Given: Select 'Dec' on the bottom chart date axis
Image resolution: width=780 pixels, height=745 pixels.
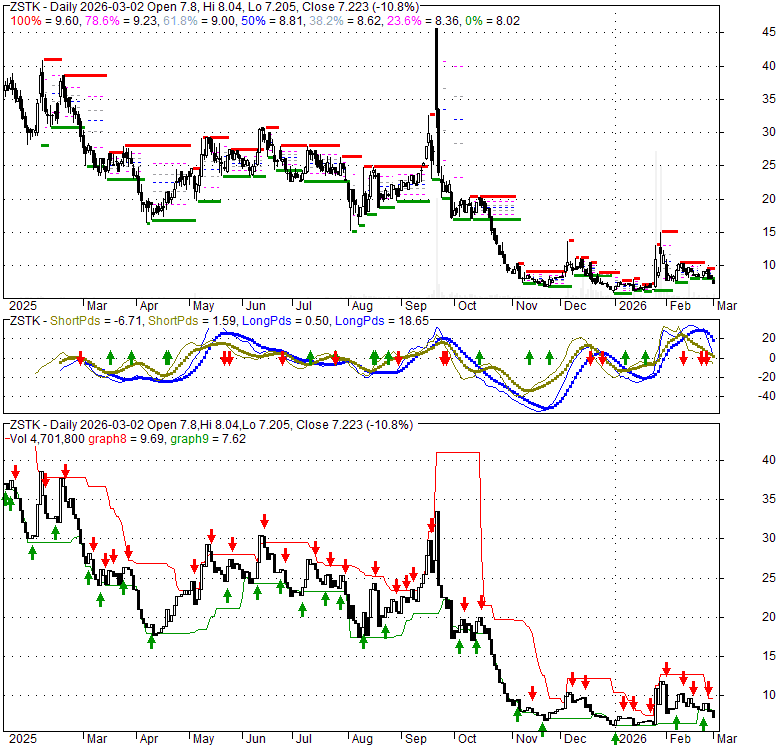Looking at the screenshot, I should click(x=575, y=739).
